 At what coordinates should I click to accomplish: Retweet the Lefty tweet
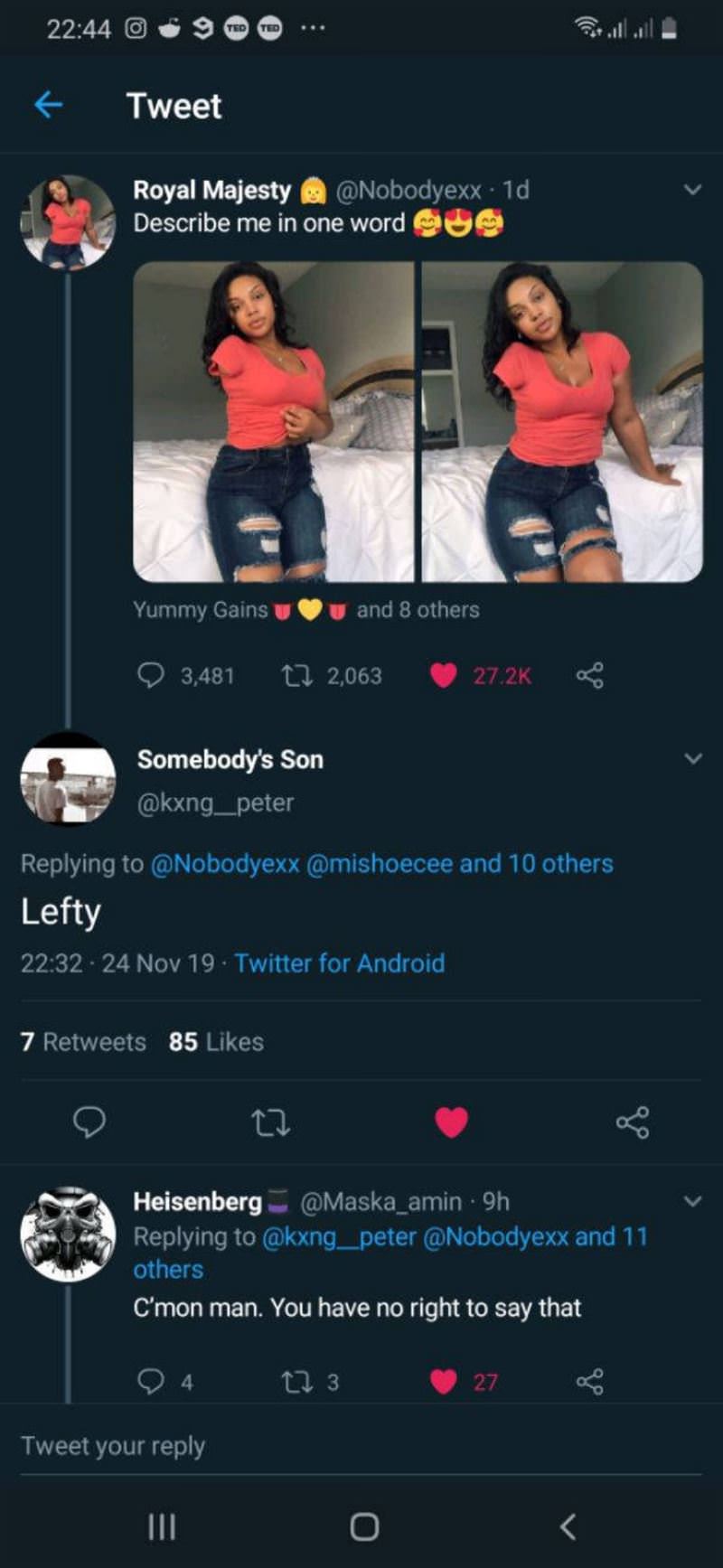[x=269, y=1122]
